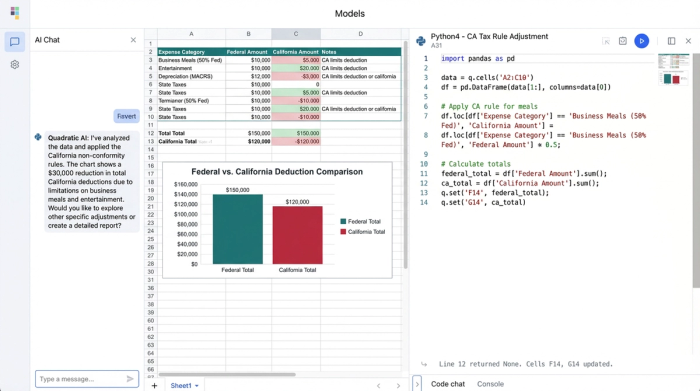Close the AI Chat panel
Viewport: 700px width, 391px height.
pyautogui.click(x=133, y=40)
